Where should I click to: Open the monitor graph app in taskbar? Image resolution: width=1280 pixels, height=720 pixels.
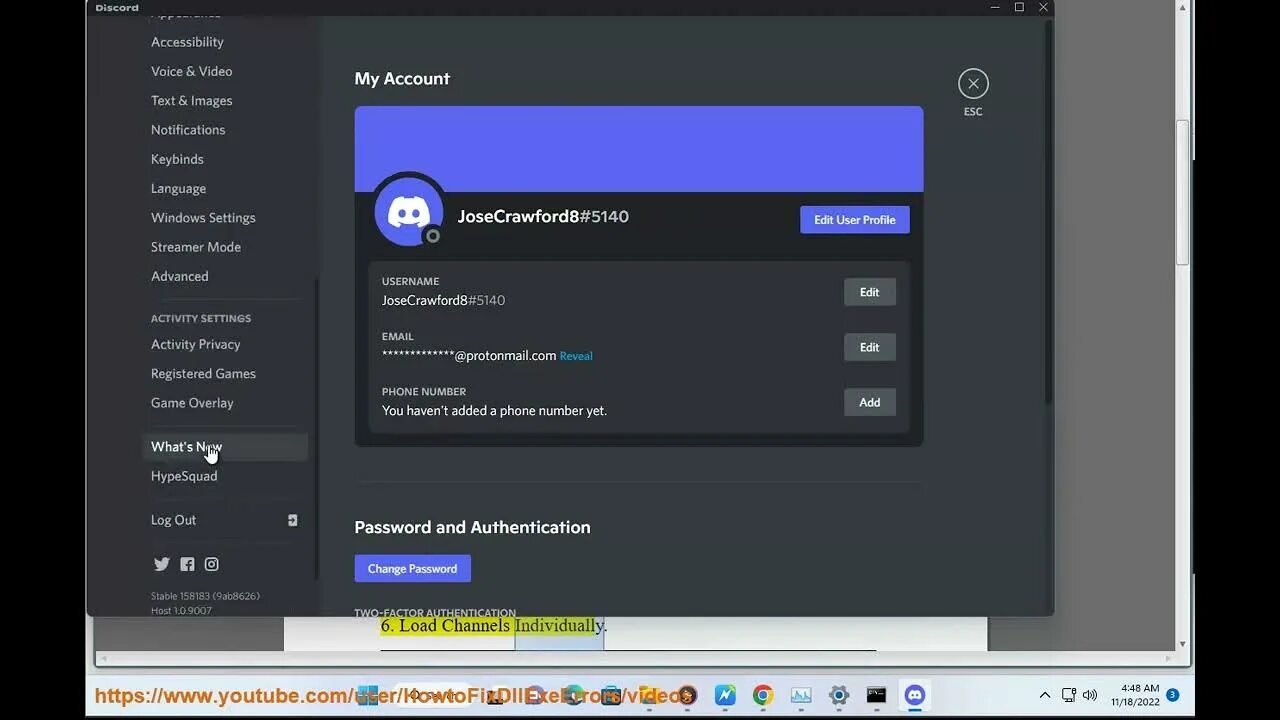point(801,695)
